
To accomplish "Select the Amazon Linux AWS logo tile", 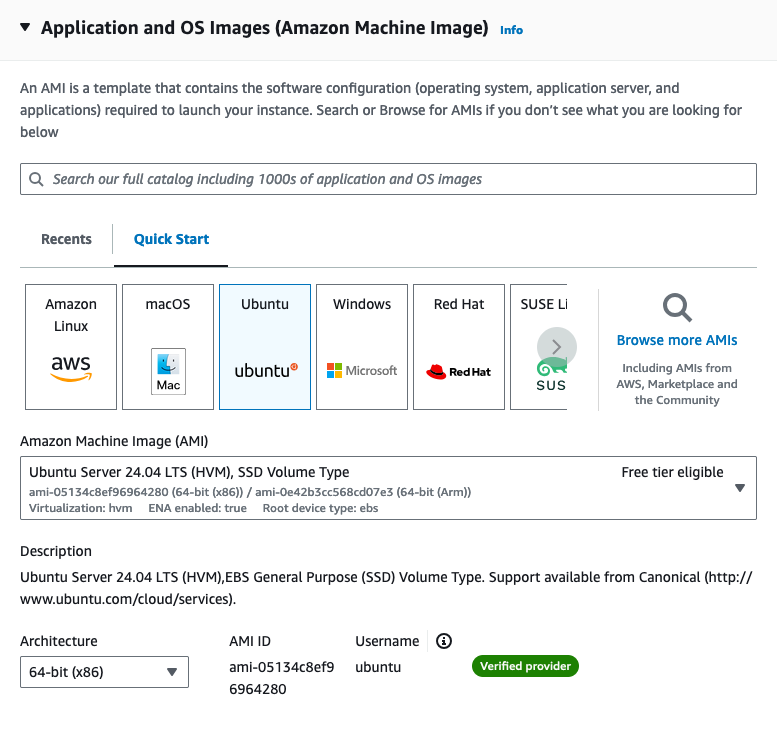I will coord(71,347).
